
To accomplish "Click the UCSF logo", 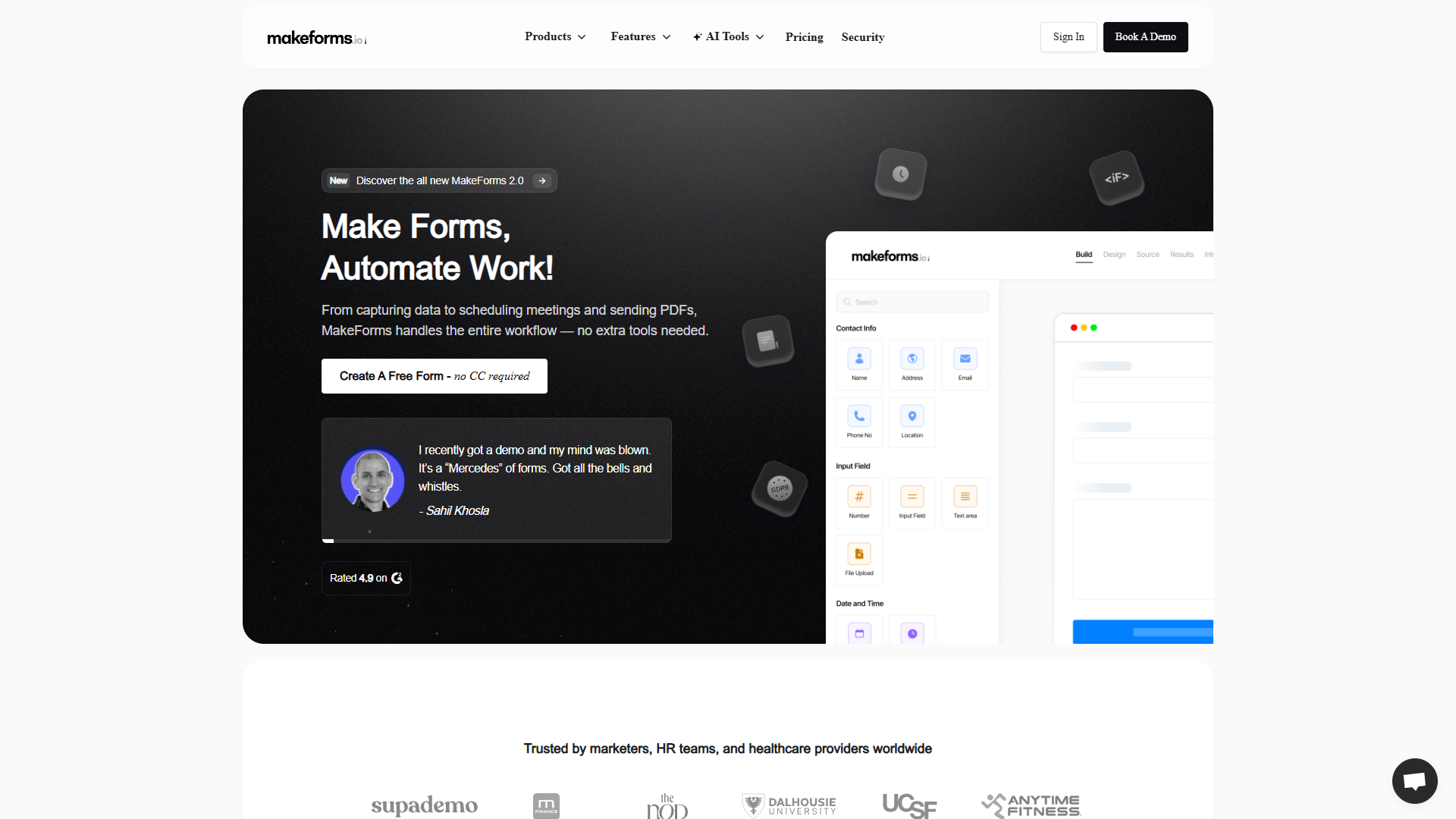I will point(910,805).
